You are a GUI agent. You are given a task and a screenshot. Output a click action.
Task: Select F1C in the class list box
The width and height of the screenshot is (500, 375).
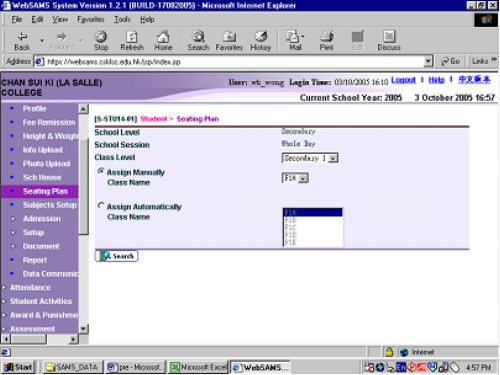point(312,228)
